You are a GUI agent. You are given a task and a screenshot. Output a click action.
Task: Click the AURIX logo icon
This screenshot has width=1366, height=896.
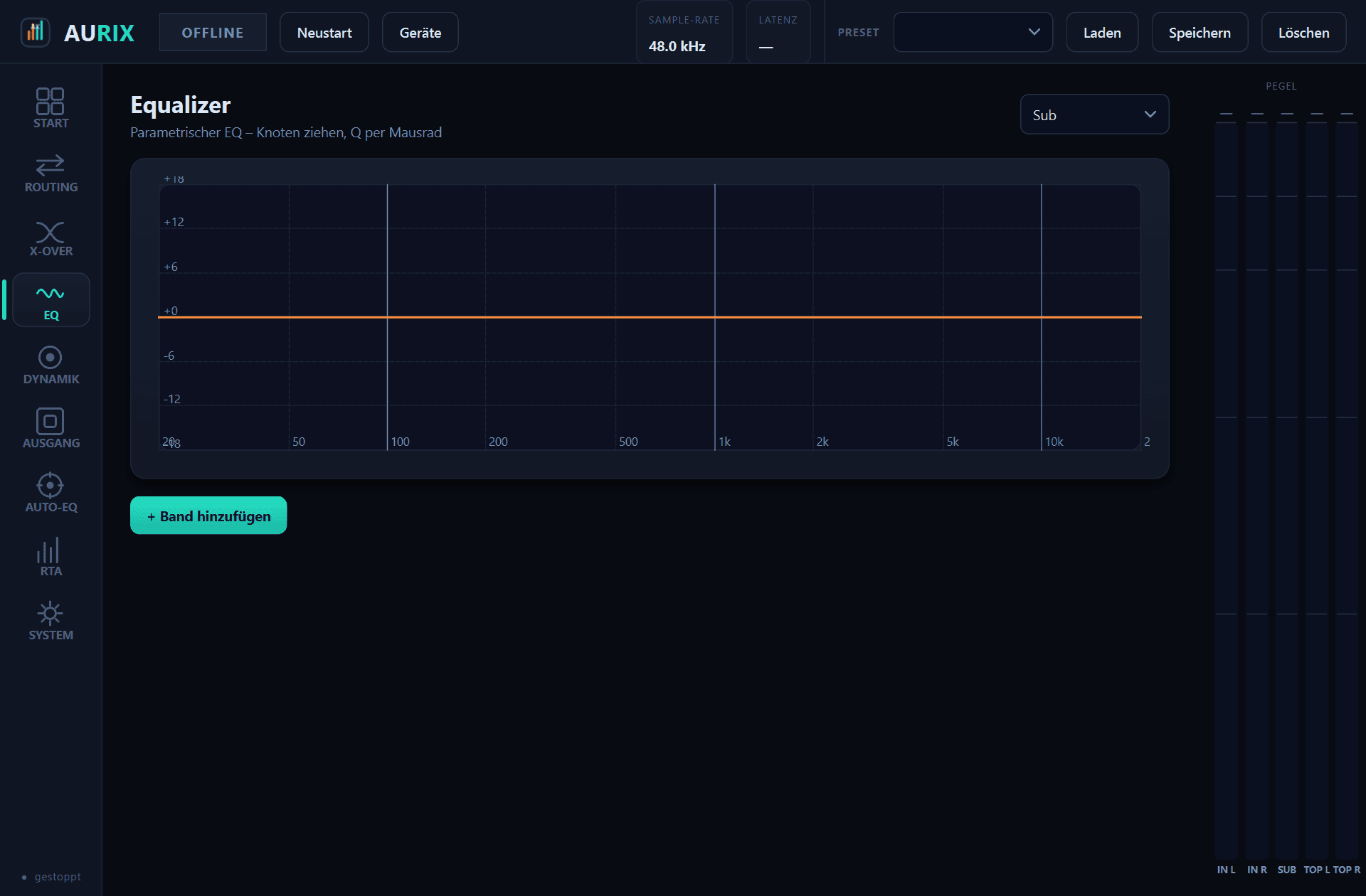(x=35, y=32)
